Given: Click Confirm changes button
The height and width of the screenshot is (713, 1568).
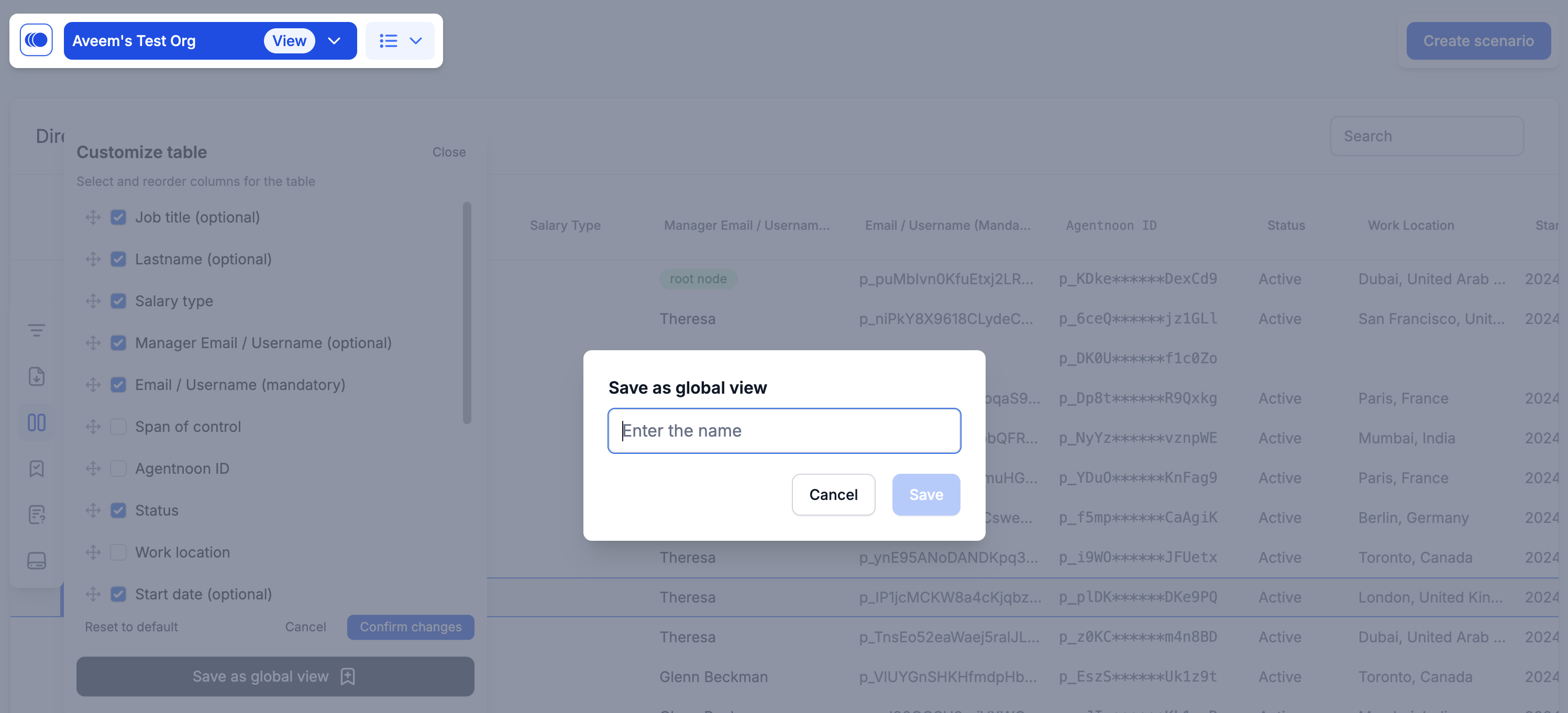Looking at the screenshot, I should click(410, 627).
